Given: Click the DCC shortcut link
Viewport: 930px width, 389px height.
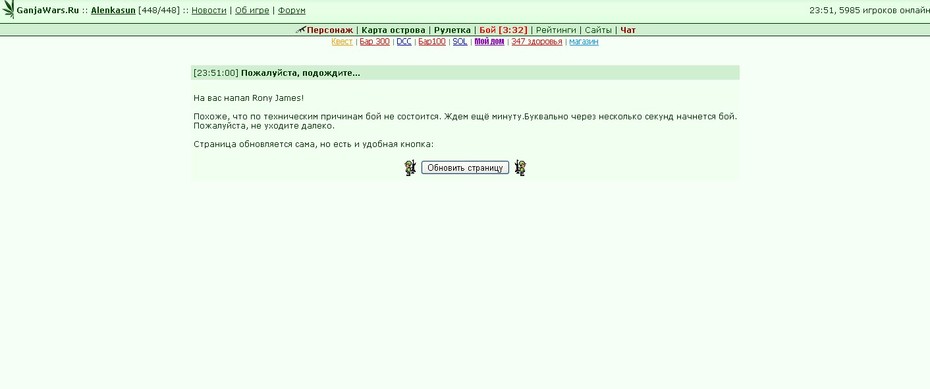Looking at the screenshot, I should [x=404, y=42].
